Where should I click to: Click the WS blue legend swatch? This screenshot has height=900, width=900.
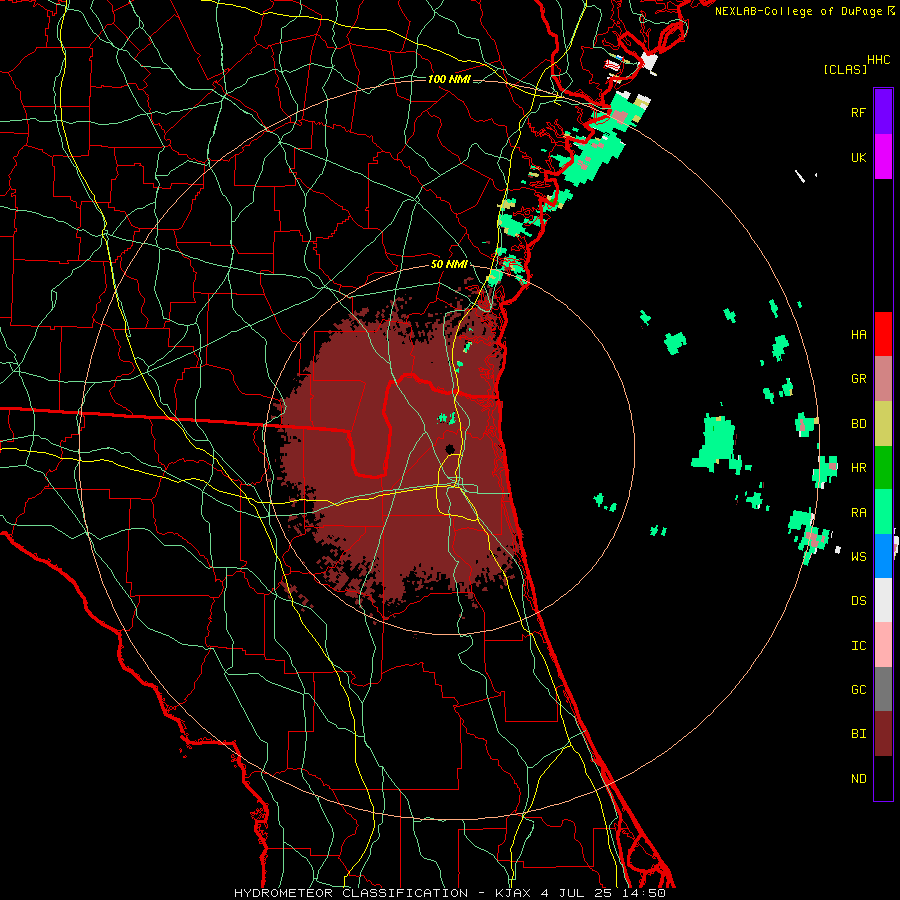click(x=883, y=556)
